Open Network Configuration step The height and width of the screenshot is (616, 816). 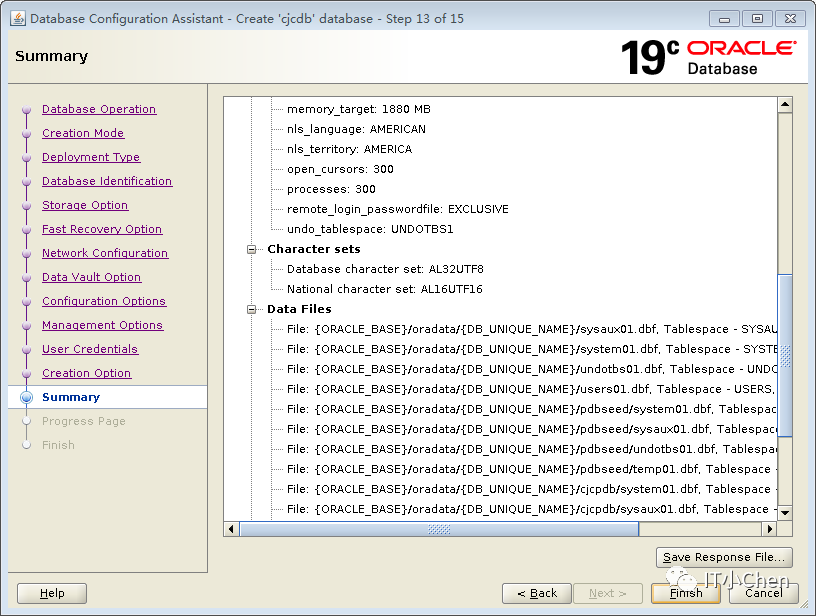105,253
